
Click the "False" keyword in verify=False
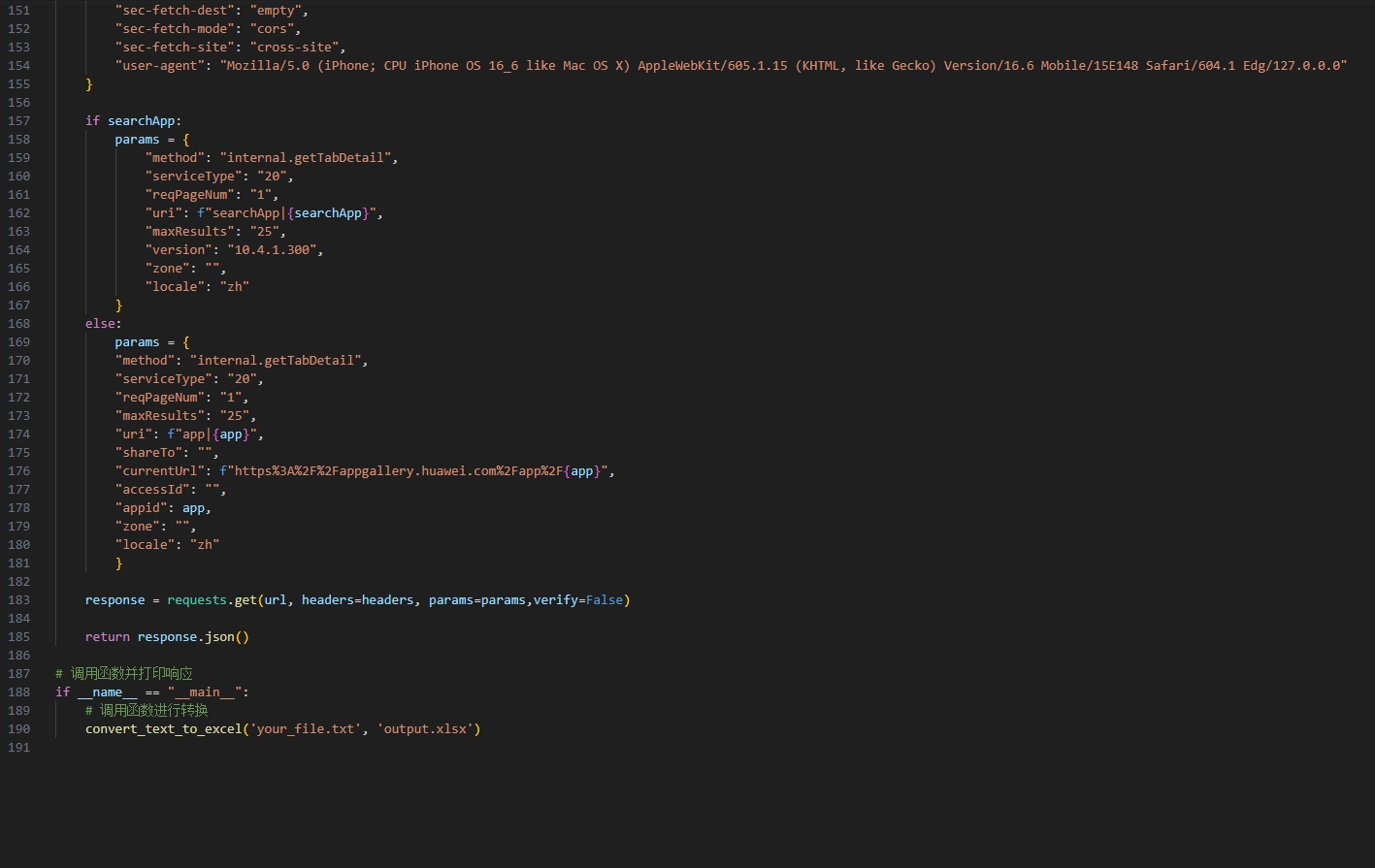[x=605, y=600]
